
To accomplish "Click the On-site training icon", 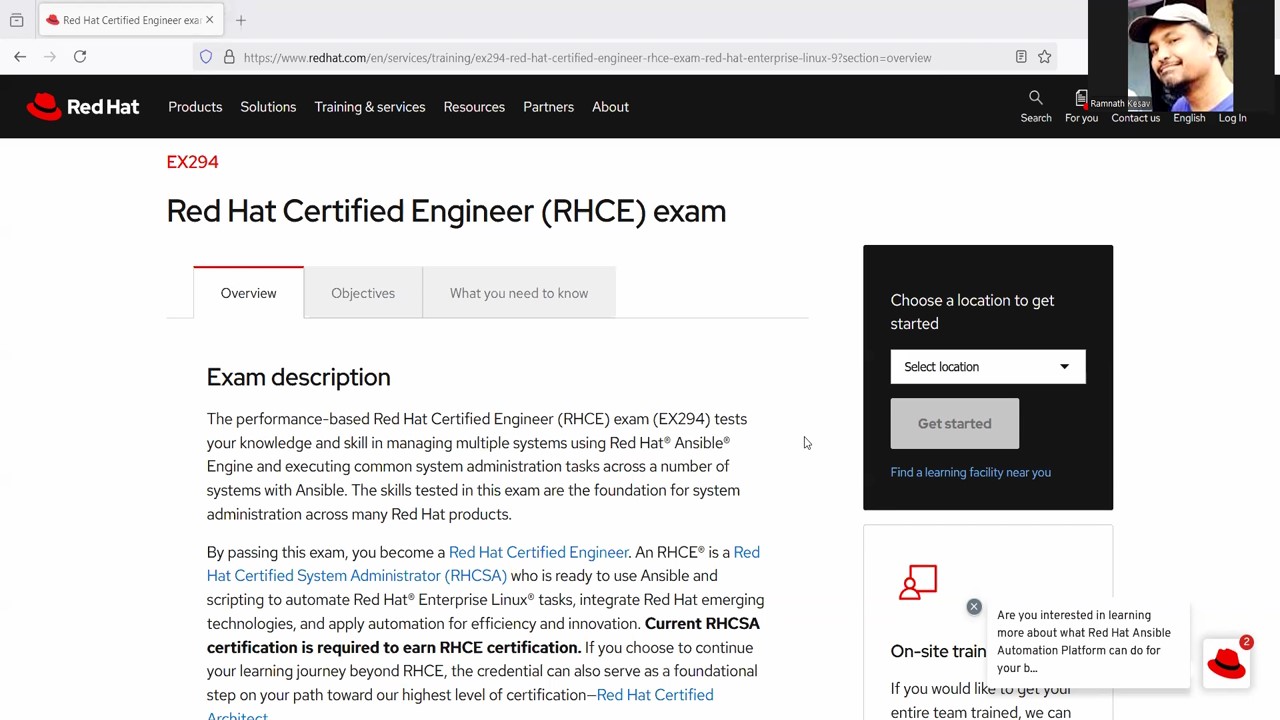I will 918,582.
